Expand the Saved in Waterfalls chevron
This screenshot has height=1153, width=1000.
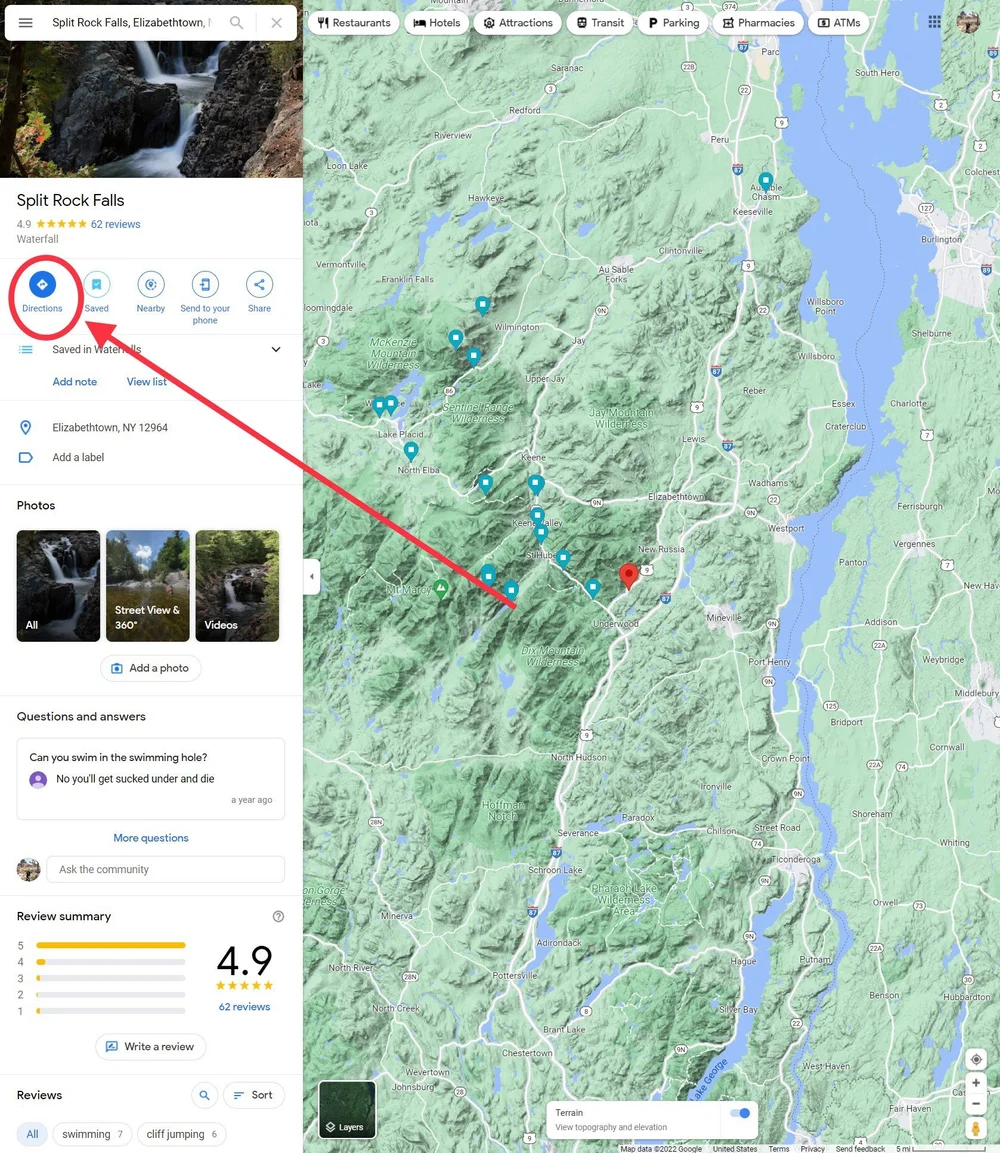pos(276,349)
